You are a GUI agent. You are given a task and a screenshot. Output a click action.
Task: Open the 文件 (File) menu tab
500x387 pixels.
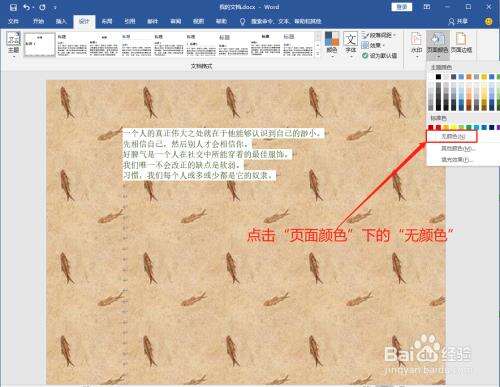click(13, 21)
